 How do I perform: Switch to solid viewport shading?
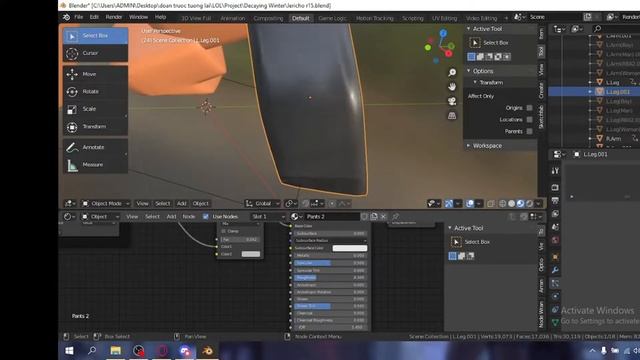(x=511, y=203)
